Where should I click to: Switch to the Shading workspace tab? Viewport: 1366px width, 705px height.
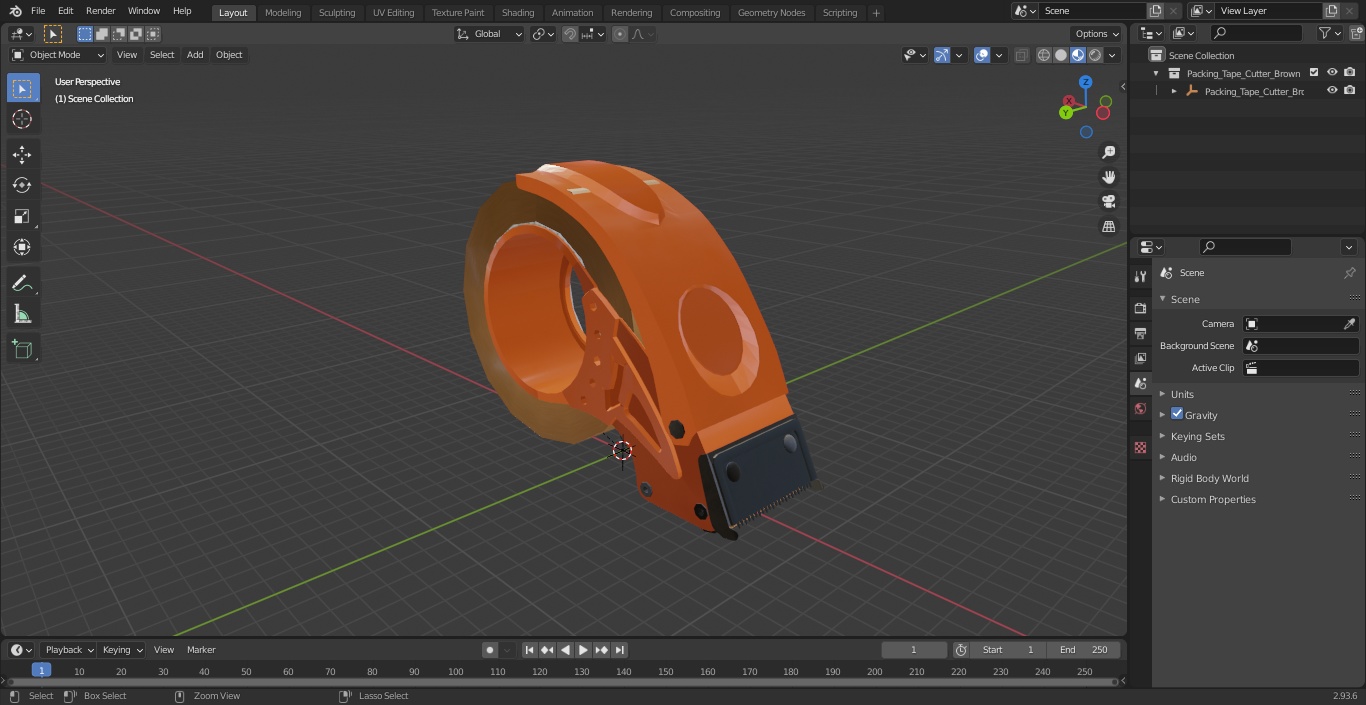point(518,12)
